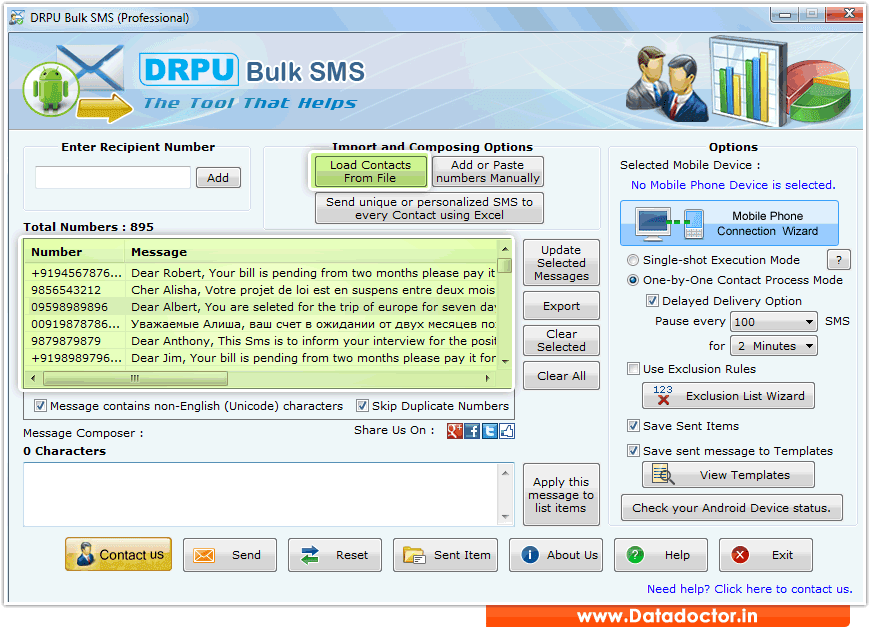Click the Clear All button
The width and height of the screenshot is (870, 627).
(x=561, y=376)
